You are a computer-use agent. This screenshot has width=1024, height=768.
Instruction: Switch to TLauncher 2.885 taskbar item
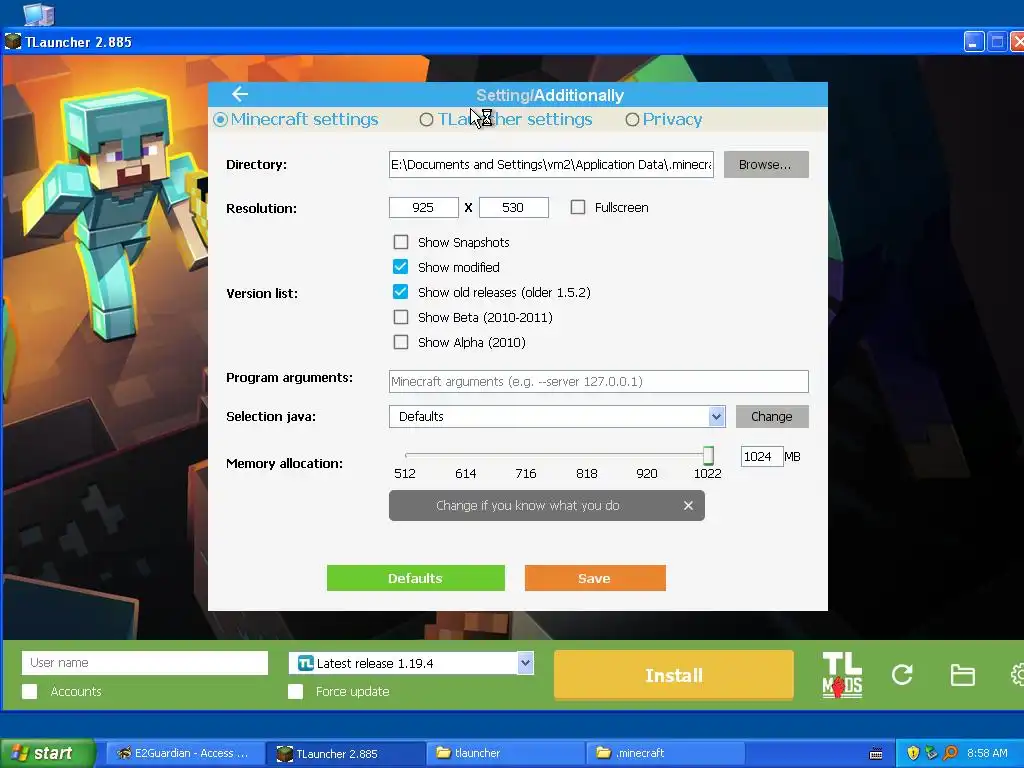click(346, 754)
